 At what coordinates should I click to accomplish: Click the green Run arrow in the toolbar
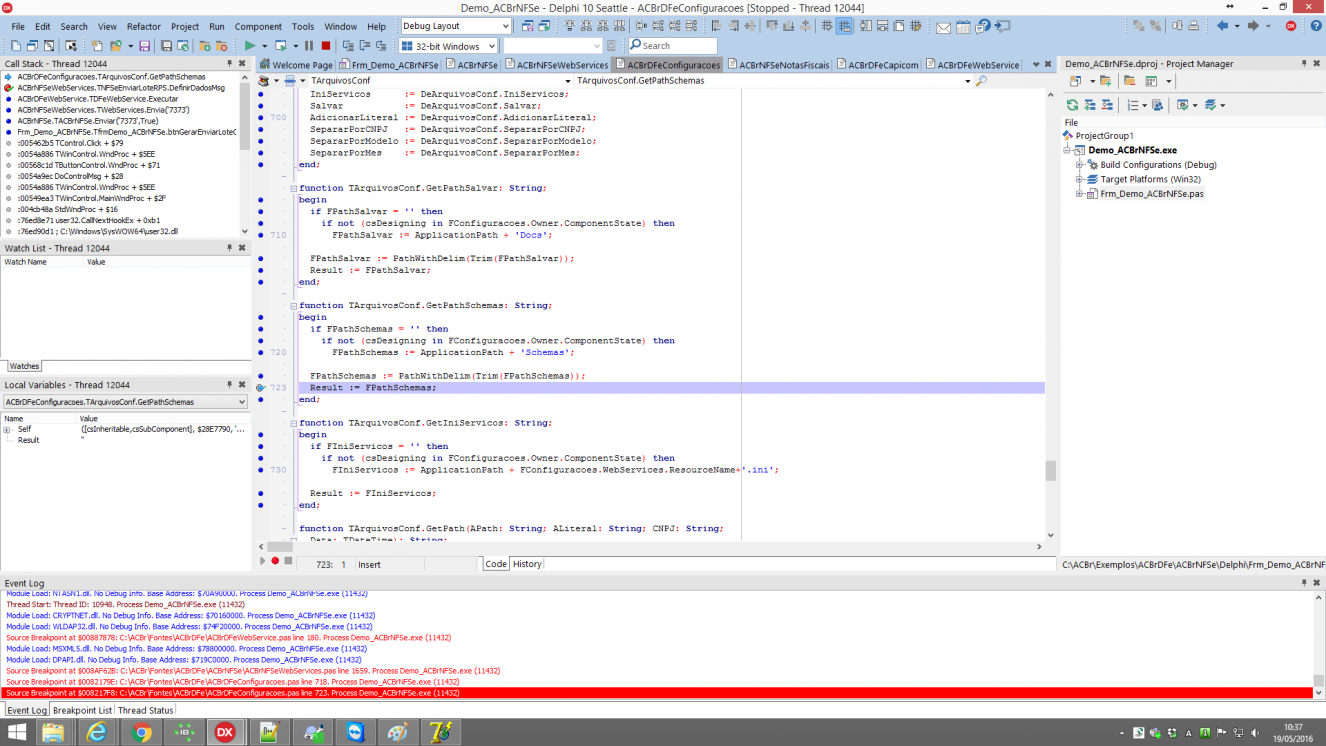point(249,46)
